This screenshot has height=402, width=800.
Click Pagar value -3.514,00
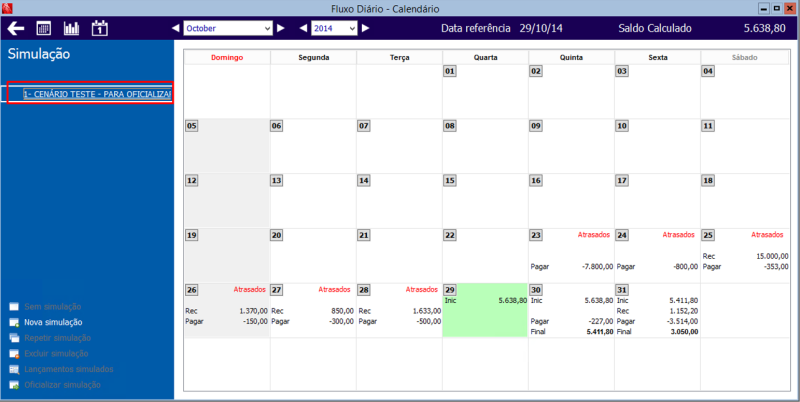pos(684,321)
